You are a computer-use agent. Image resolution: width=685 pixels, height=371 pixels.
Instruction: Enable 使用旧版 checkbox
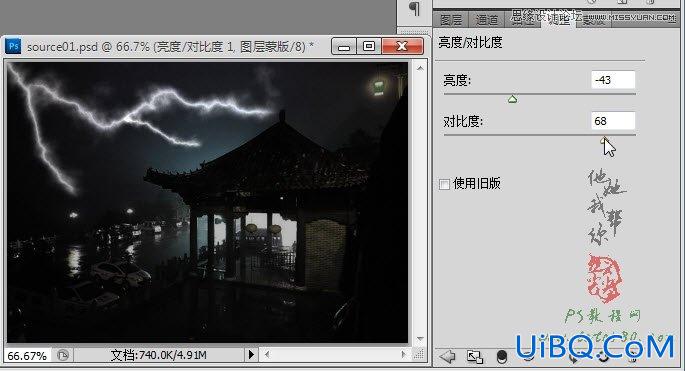tap(444, 184)
